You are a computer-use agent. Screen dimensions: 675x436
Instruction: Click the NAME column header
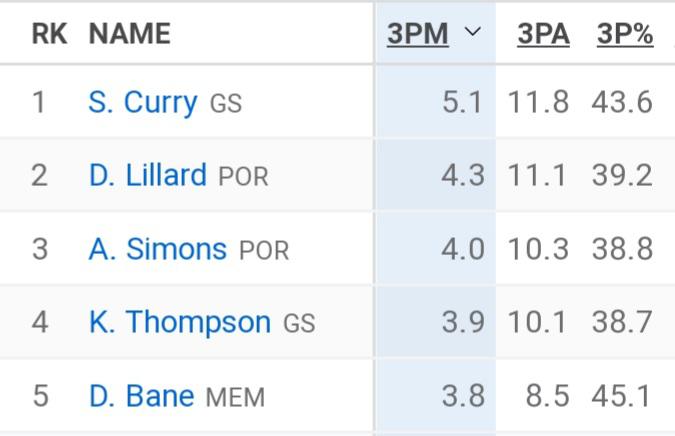coord(130,34)
